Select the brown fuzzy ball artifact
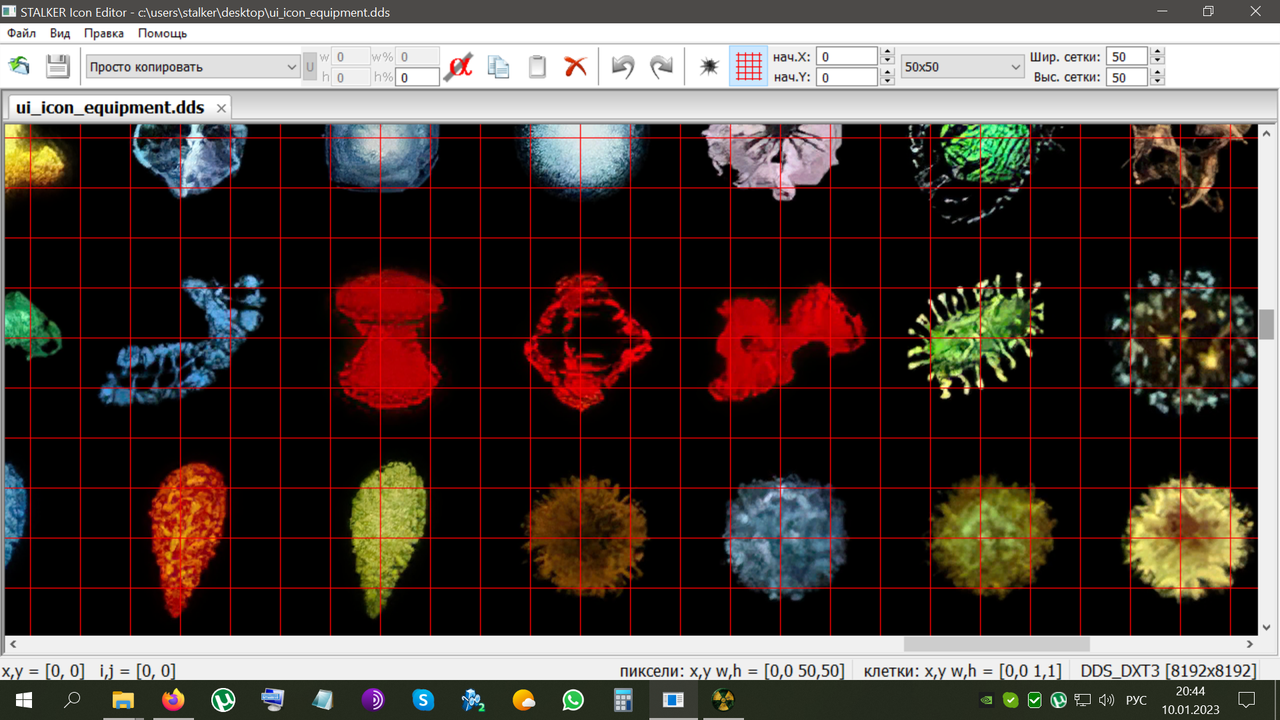This screenshot has width=1280, height=720. point(585,537)
